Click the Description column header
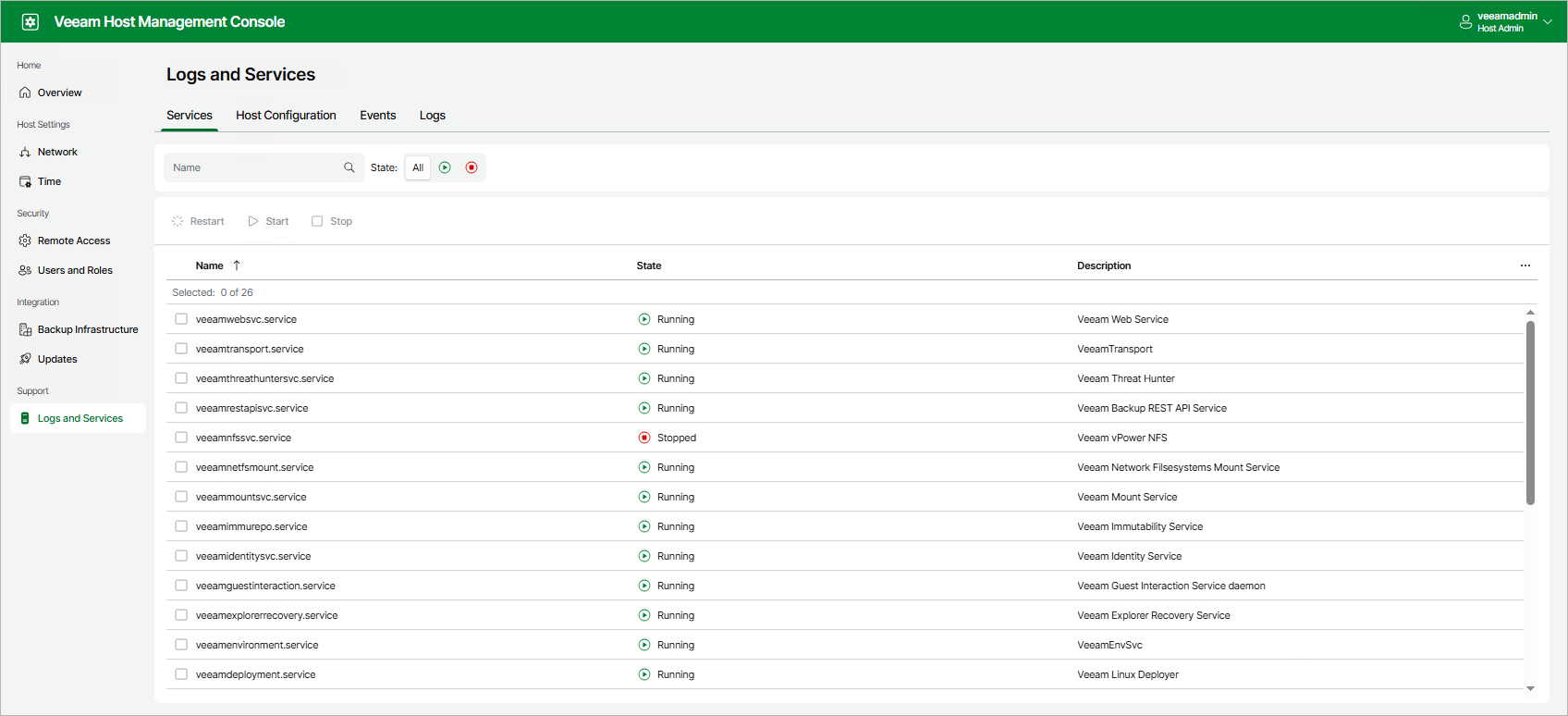Image resolution: width=1568 pixels, height=716 pixels. pos(1104,265)
